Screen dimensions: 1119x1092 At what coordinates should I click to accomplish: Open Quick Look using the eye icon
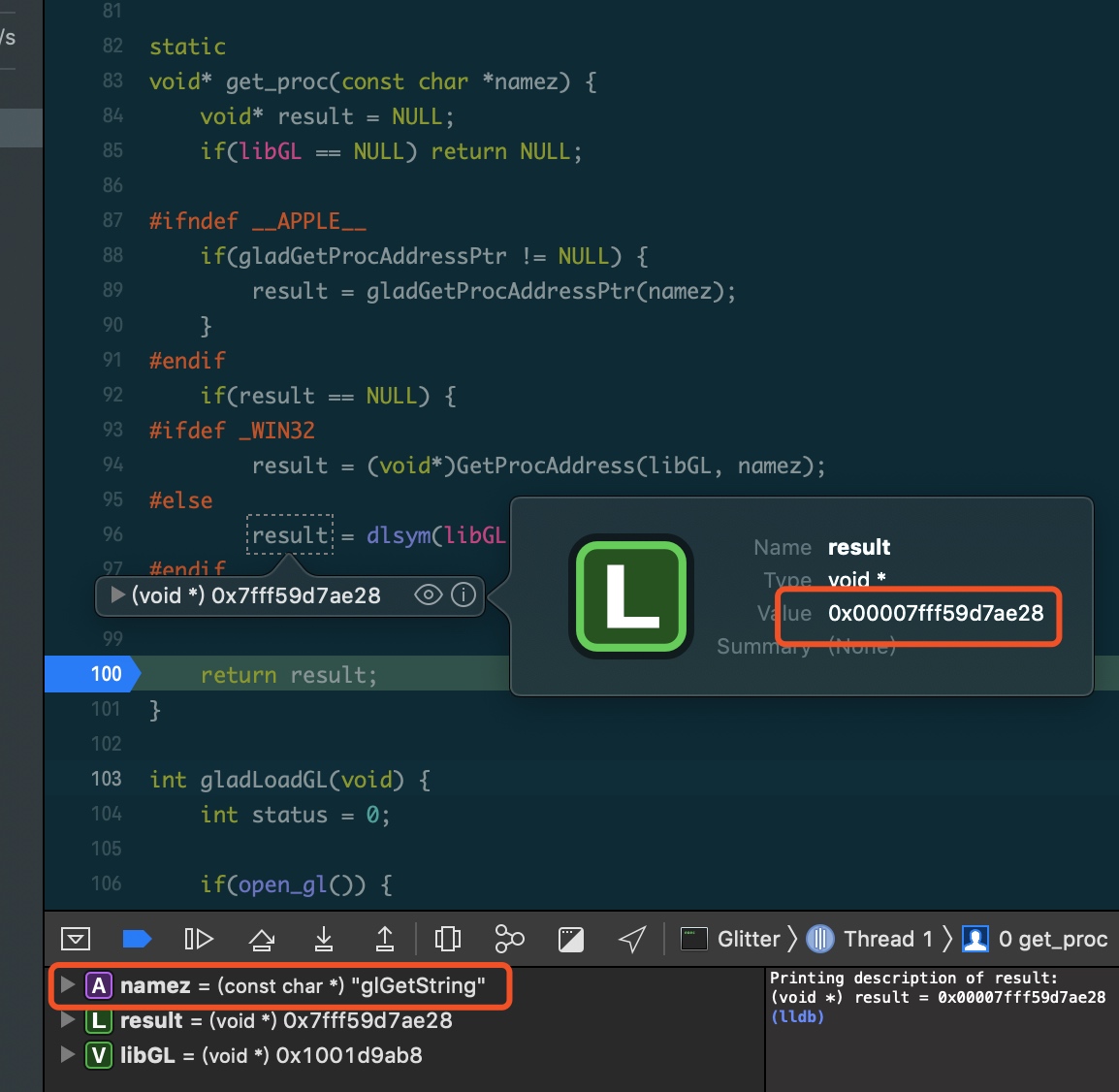428,595
